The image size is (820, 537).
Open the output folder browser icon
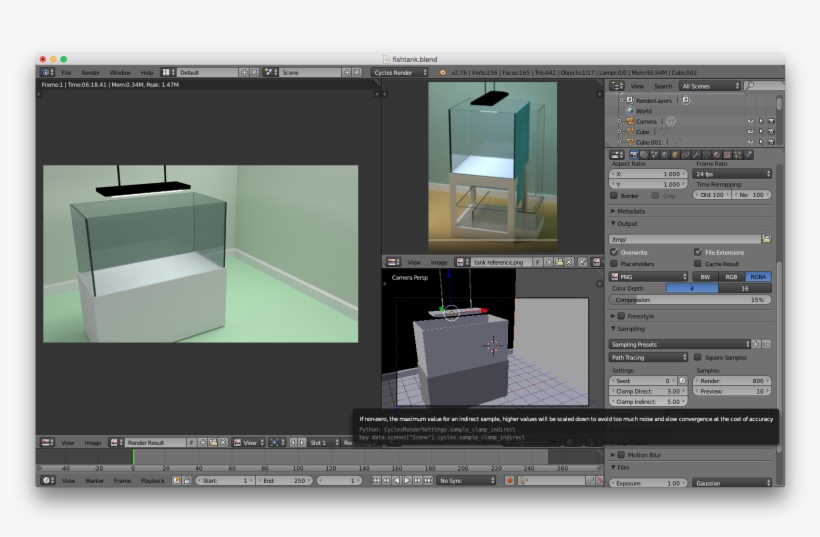[767, 239]
